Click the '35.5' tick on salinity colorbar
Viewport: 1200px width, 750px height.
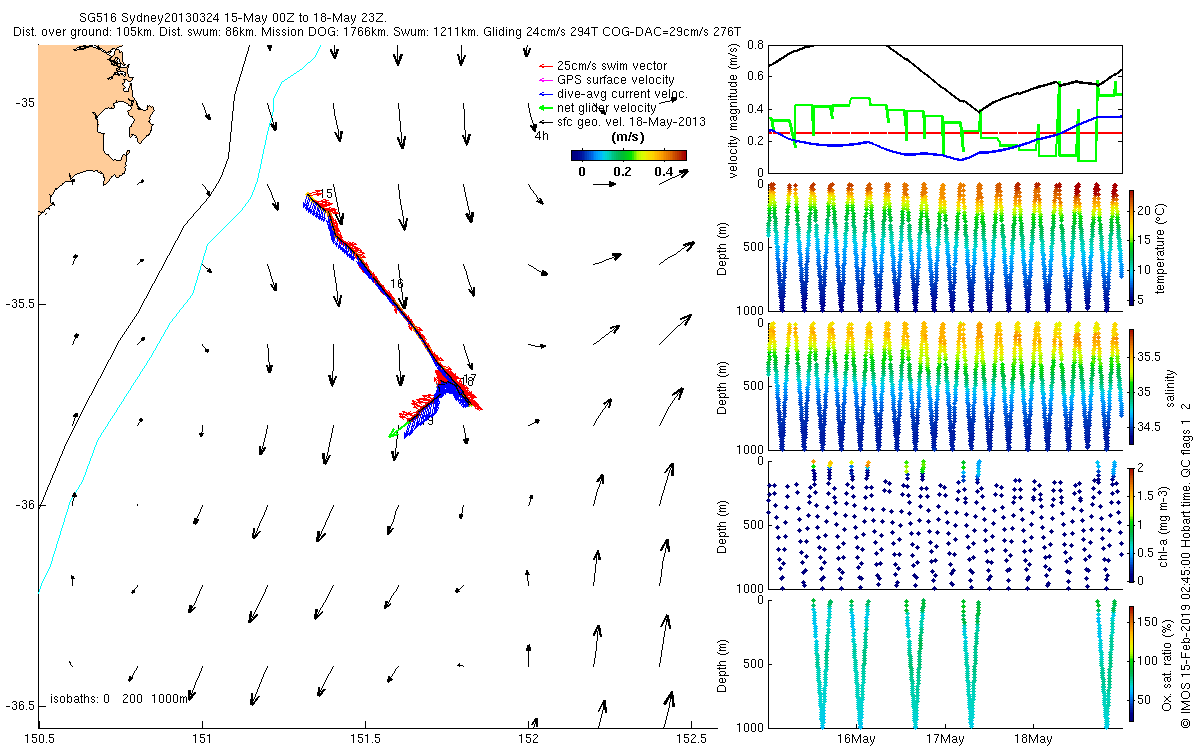pyautogui.click(x=1151, y=357)
